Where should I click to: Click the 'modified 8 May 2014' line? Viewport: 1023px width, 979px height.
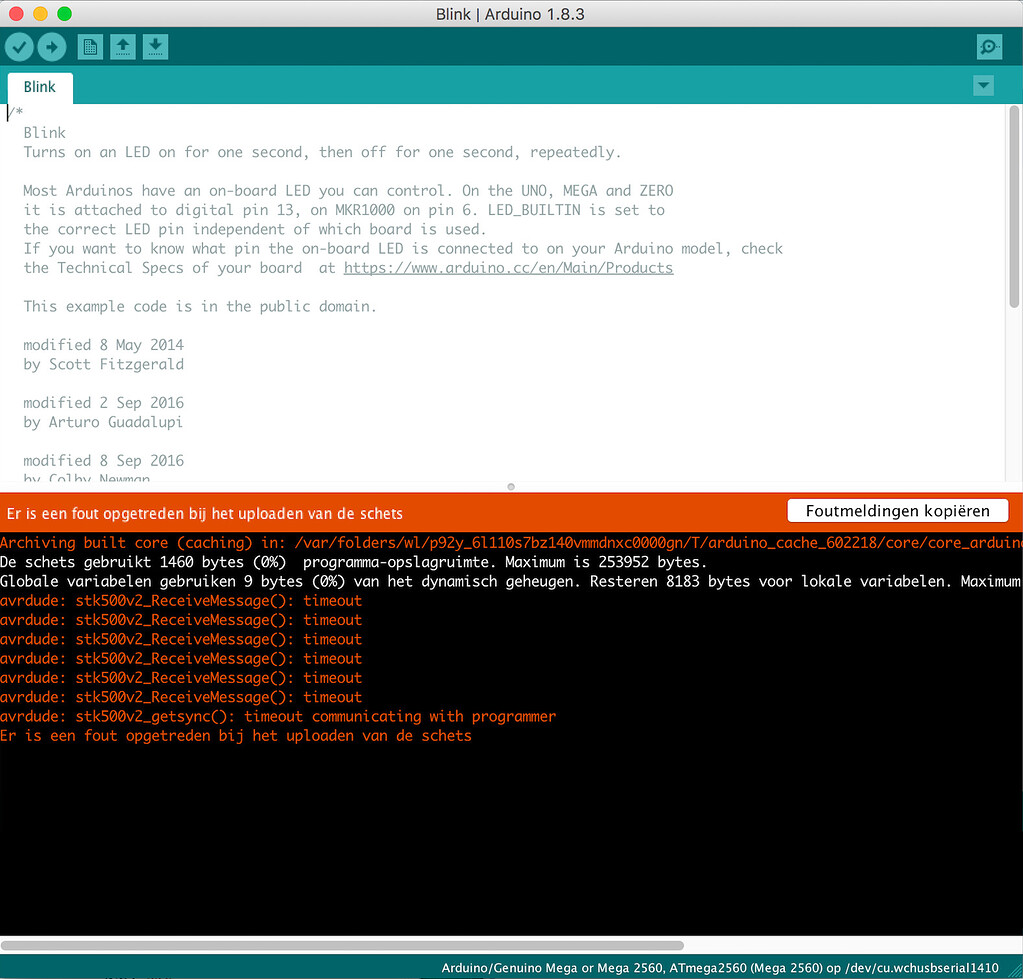104,345
